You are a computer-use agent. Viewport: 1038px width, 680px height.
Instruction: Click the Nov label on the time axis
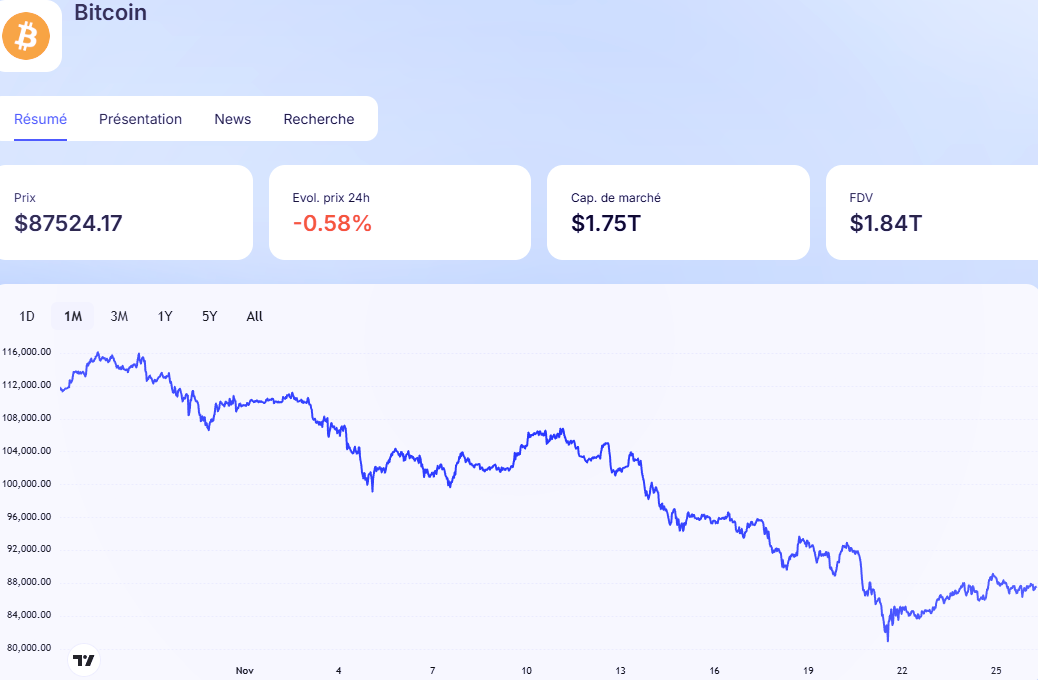pyautogui.click(x=245, y=670)
